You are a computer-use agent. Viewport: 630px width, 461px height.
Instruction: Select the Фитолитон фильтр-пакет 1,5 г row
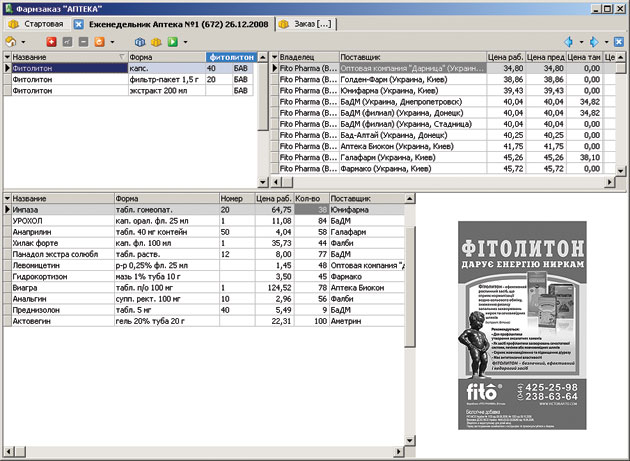(x=129, y=80)
